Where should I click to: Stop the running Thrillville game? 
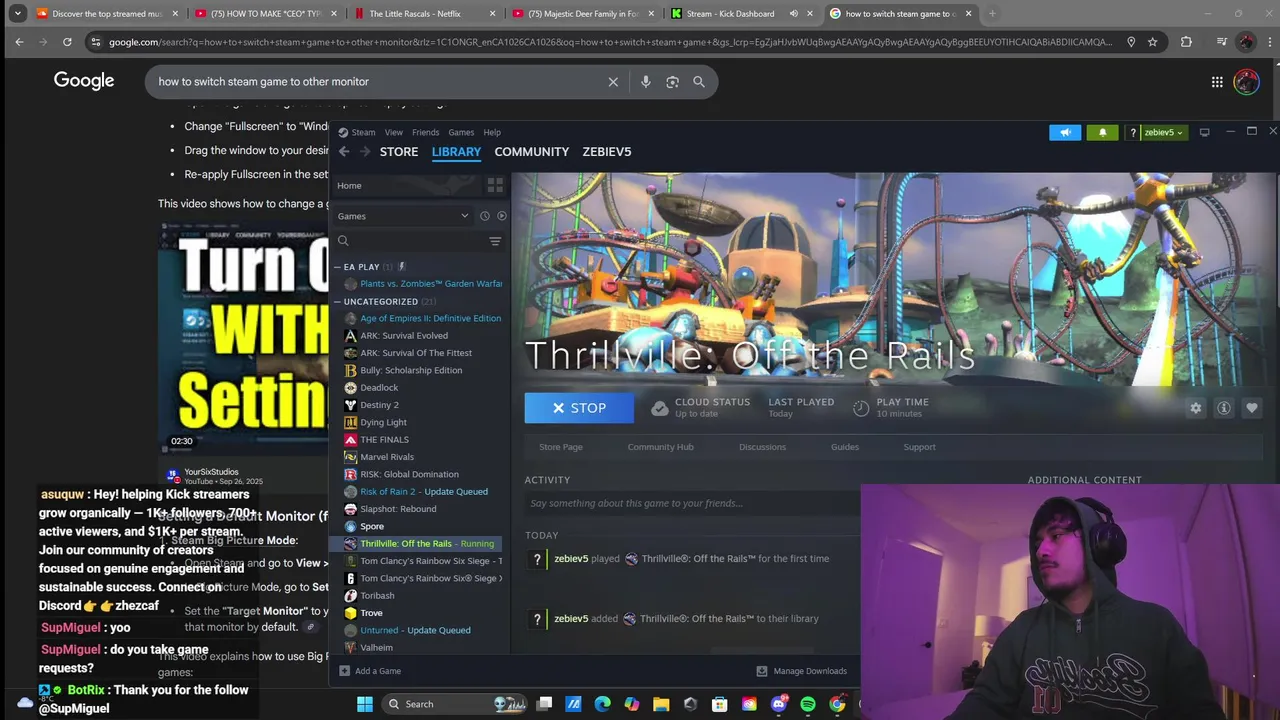579,408
